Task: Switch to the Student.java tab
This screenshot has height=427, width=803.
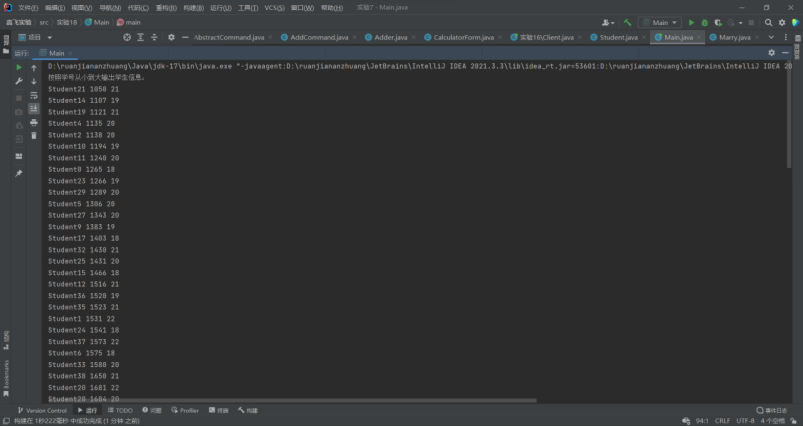Action: (x=619, y=37)
